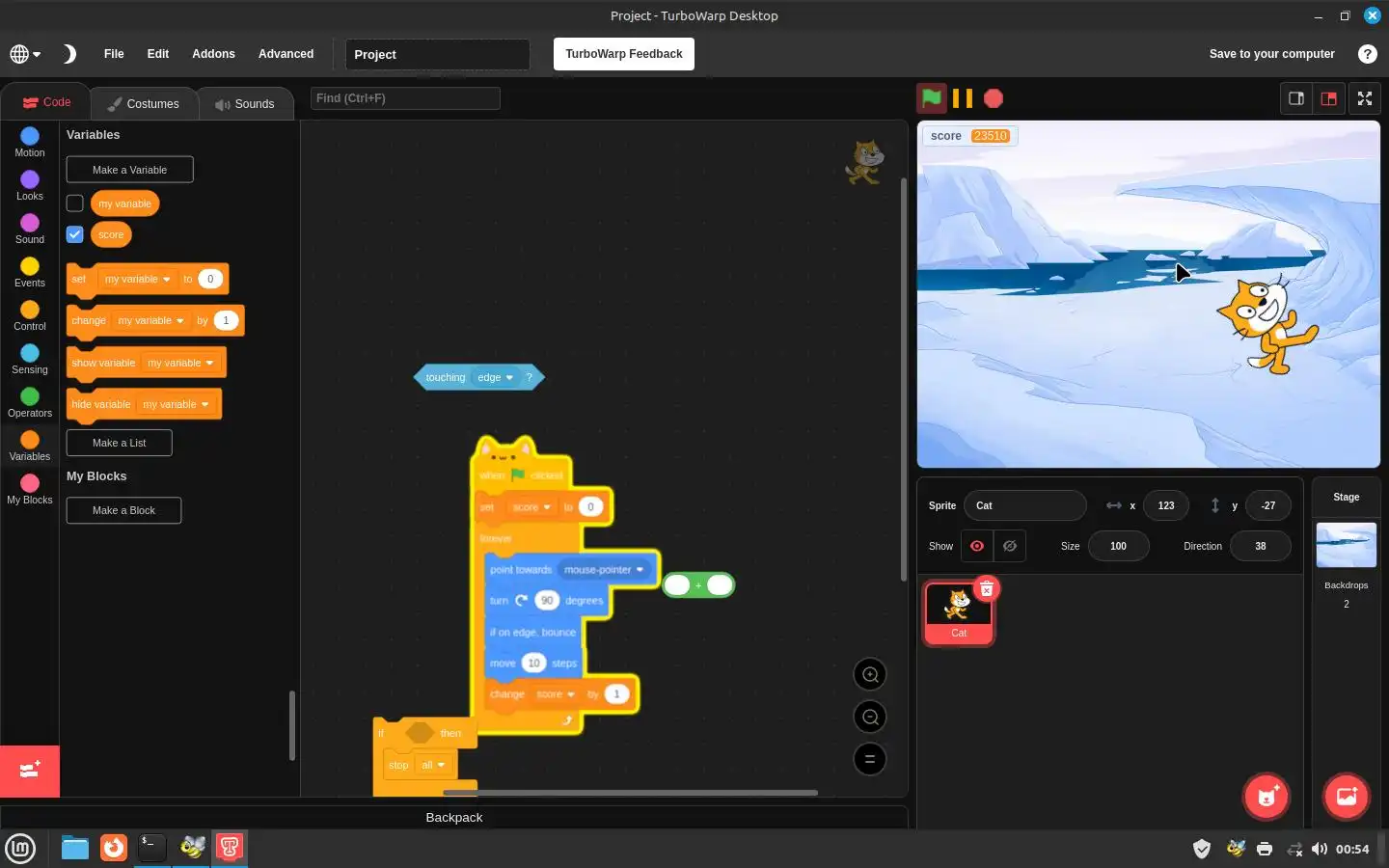The image size is (1389, 868).
Task: Choose a new sprite button
Action: [1266, 797]
